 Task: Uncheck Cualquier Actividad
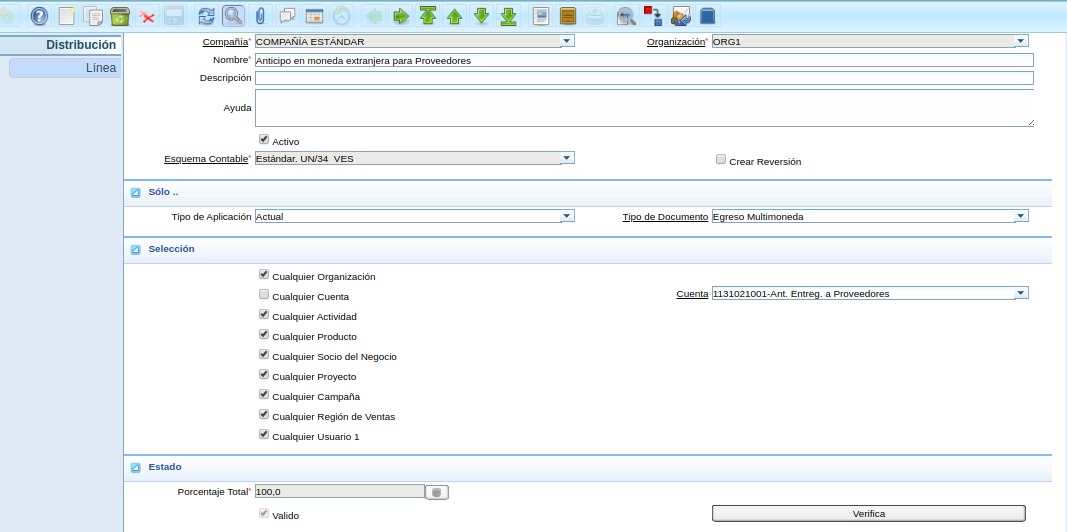pos(264,315)
